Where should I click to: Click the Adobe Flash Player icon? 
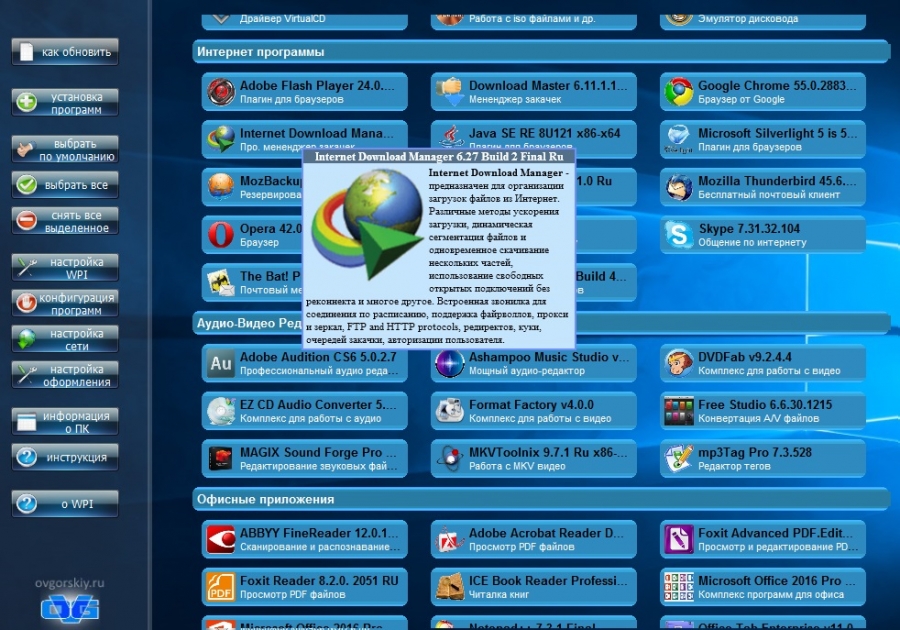coord(221,92)
